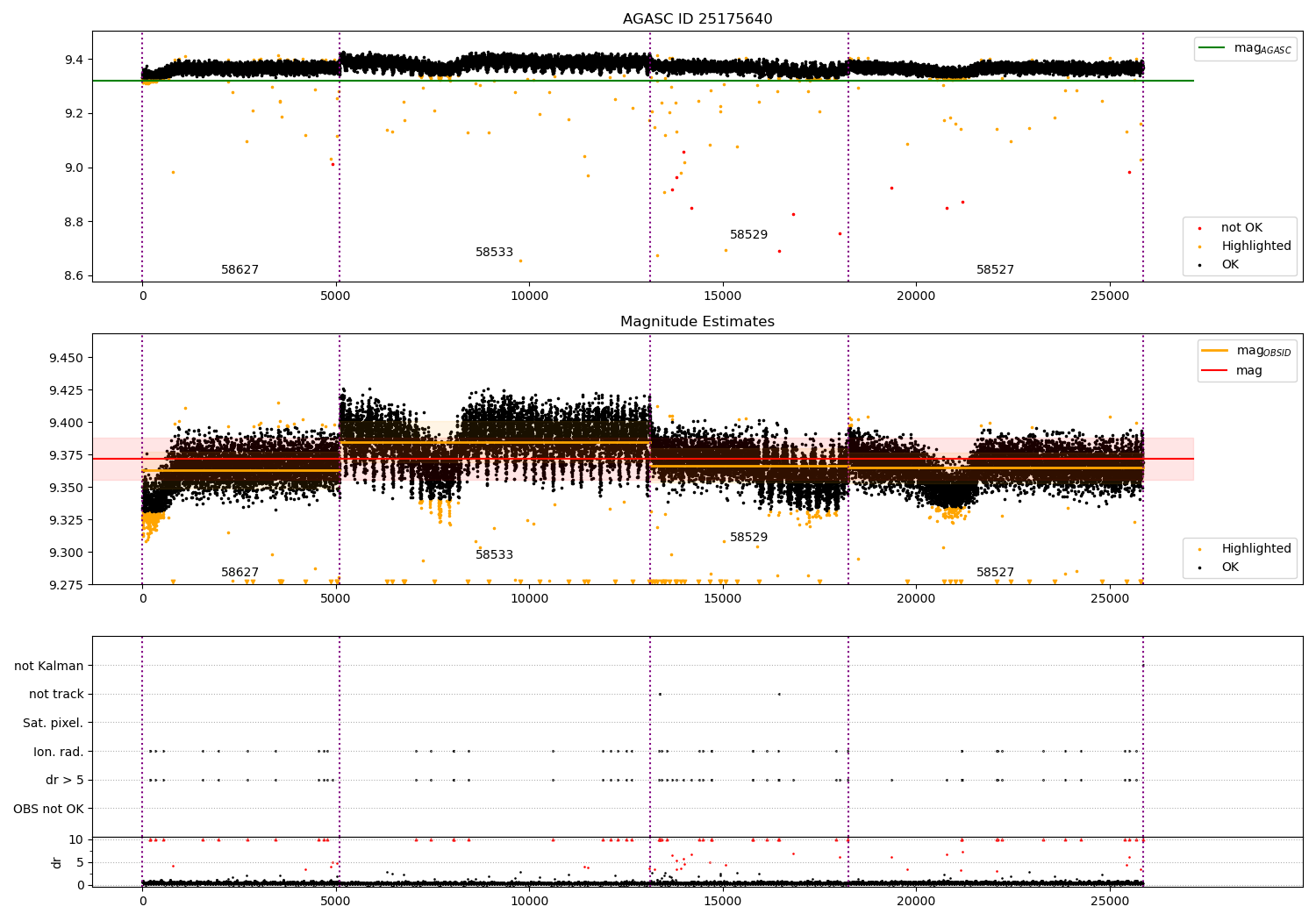Click the 9.325 y-tick of the middle plot

(x=67, y=520)
